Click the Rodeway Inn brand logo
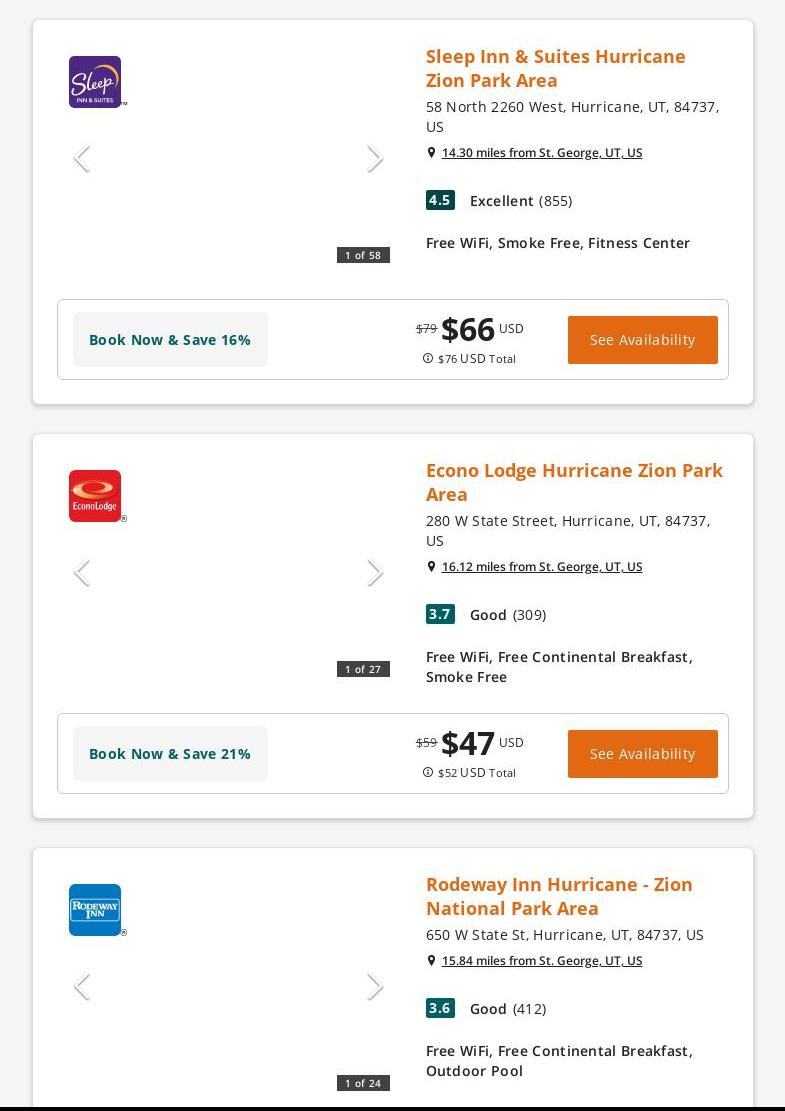 coord(95,910)
